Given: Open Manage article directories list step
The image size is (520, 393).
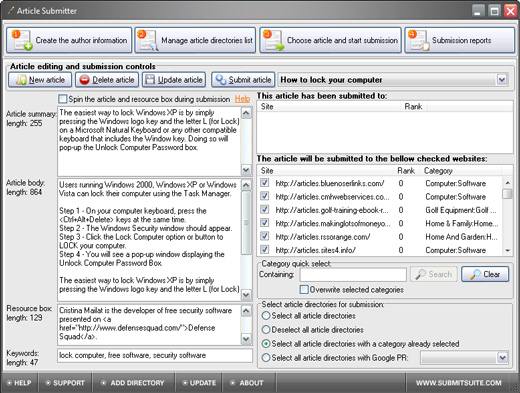Looking at the screenshot, I should (x=195, y=40).
